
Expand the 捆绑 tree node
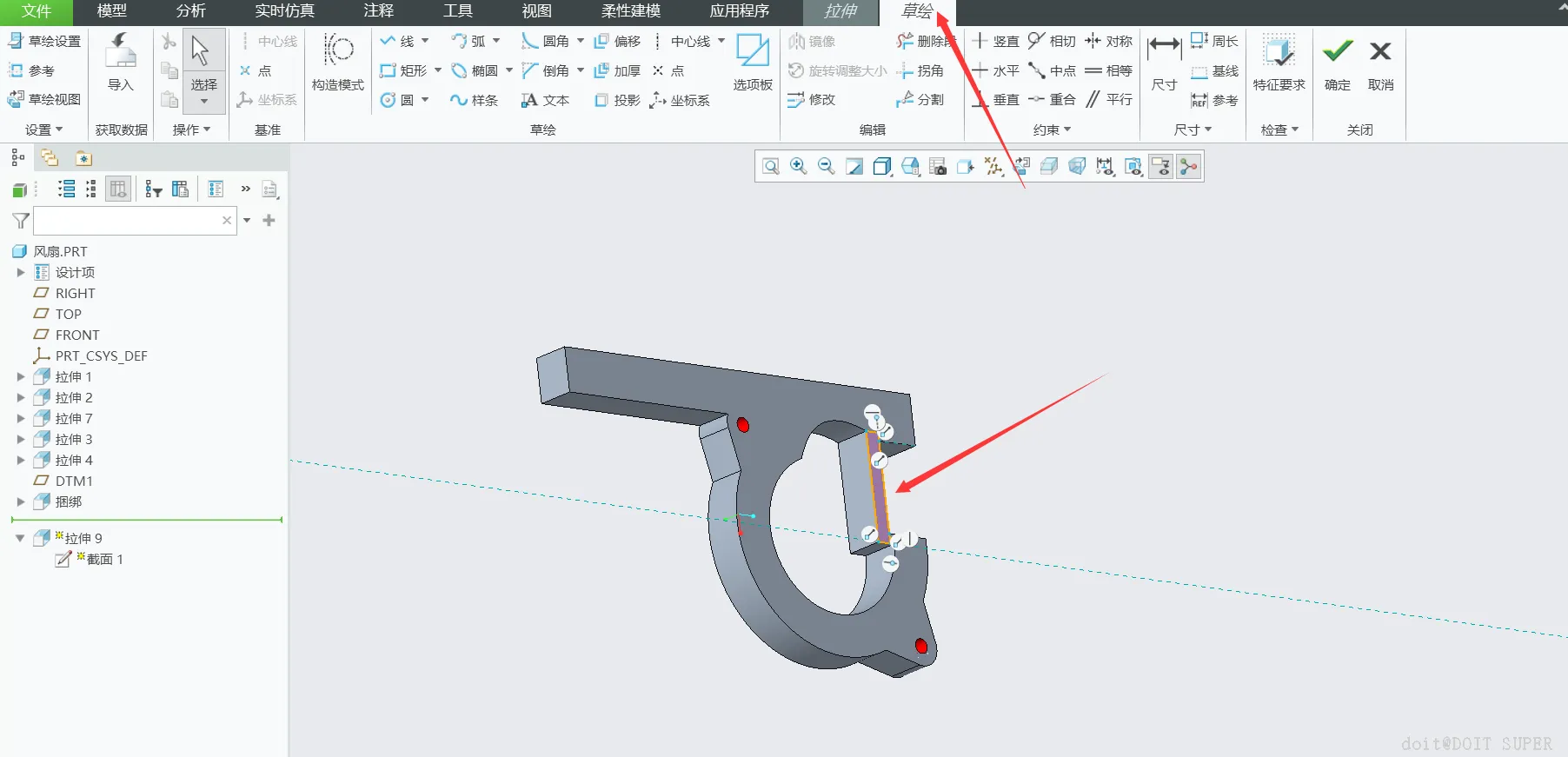pos(21,502)
